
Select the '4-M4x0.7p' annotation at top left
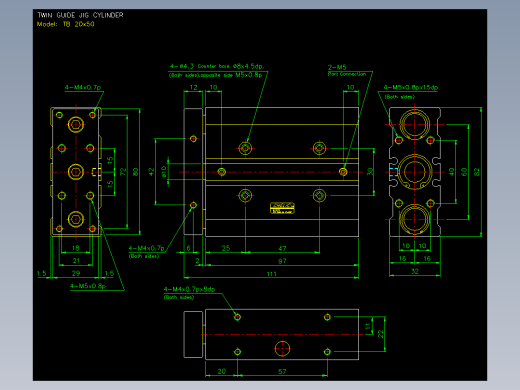[x=83, y=87]
